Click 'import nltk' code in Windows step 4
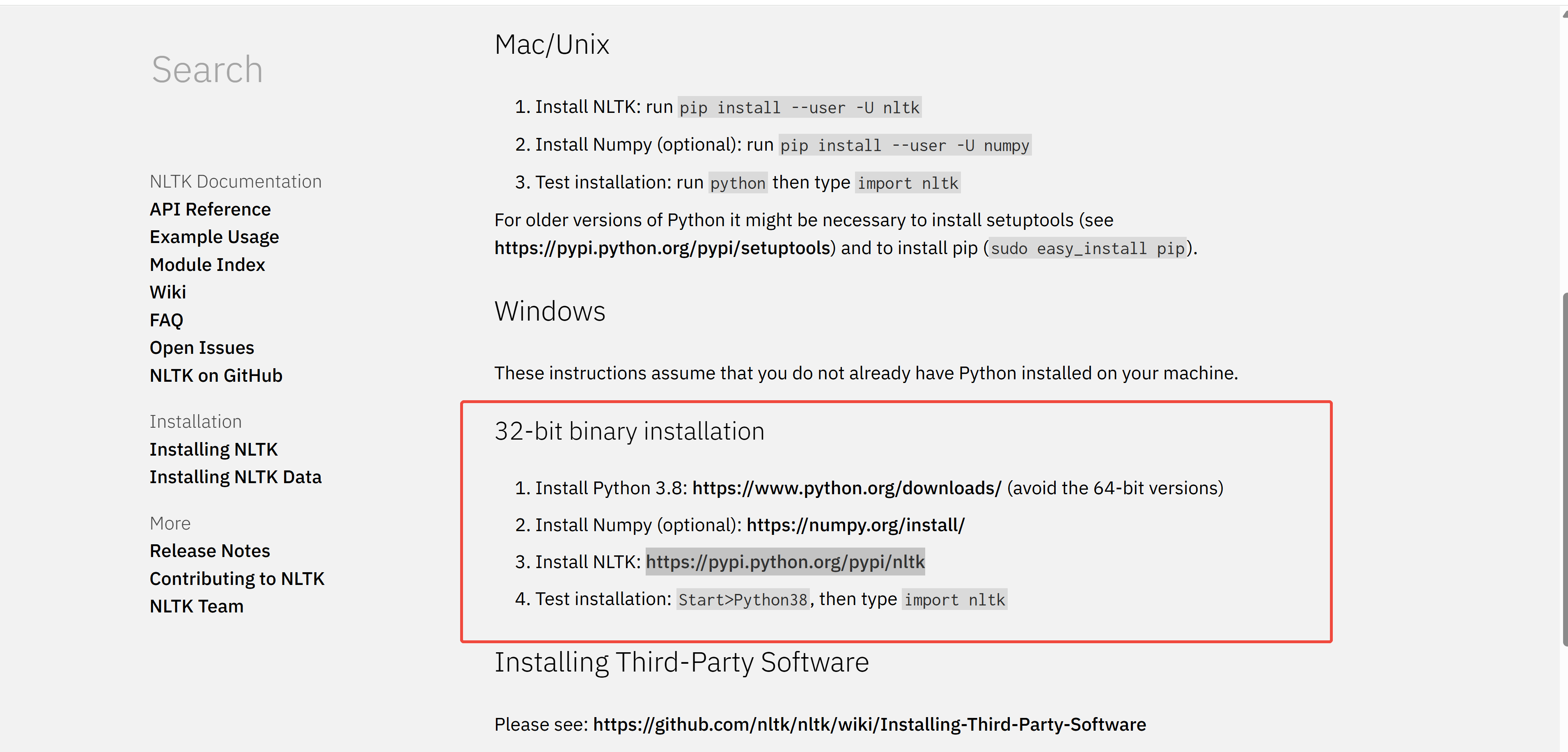1568x752 pixels. (954, 600)
